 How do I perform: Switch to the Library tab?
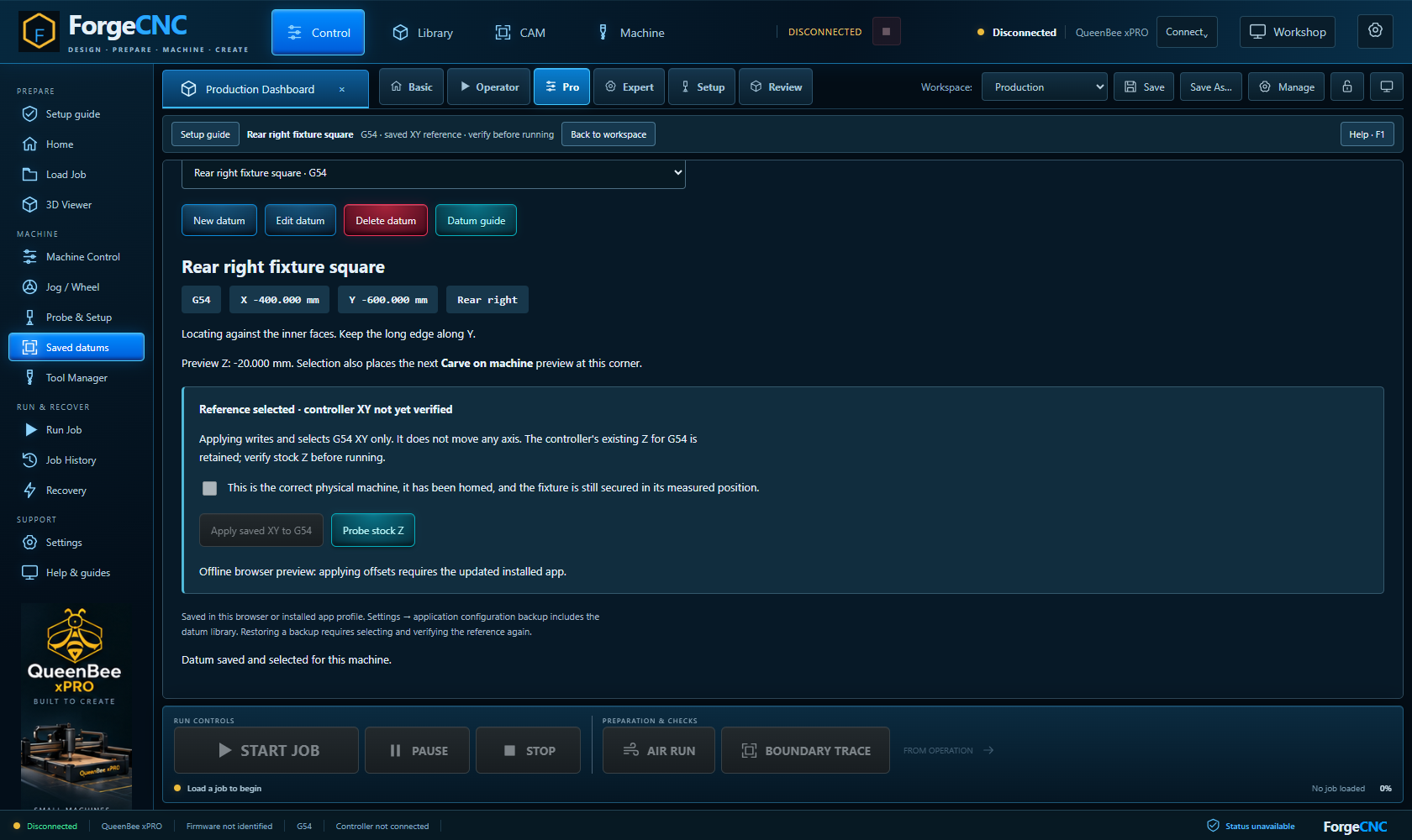423,32
